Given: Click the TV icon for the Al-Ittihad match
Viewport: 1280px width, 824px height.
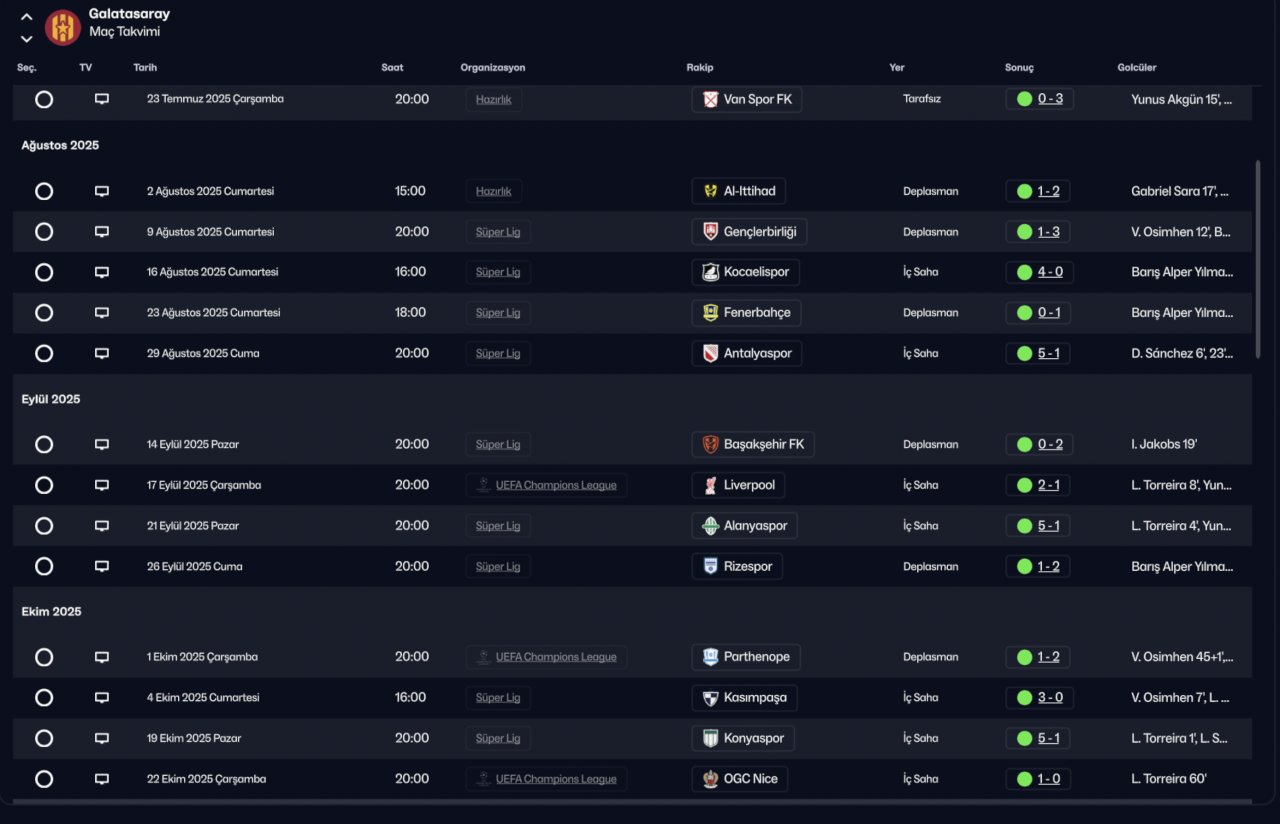Looking at the screenshot, I should point(102,191).
